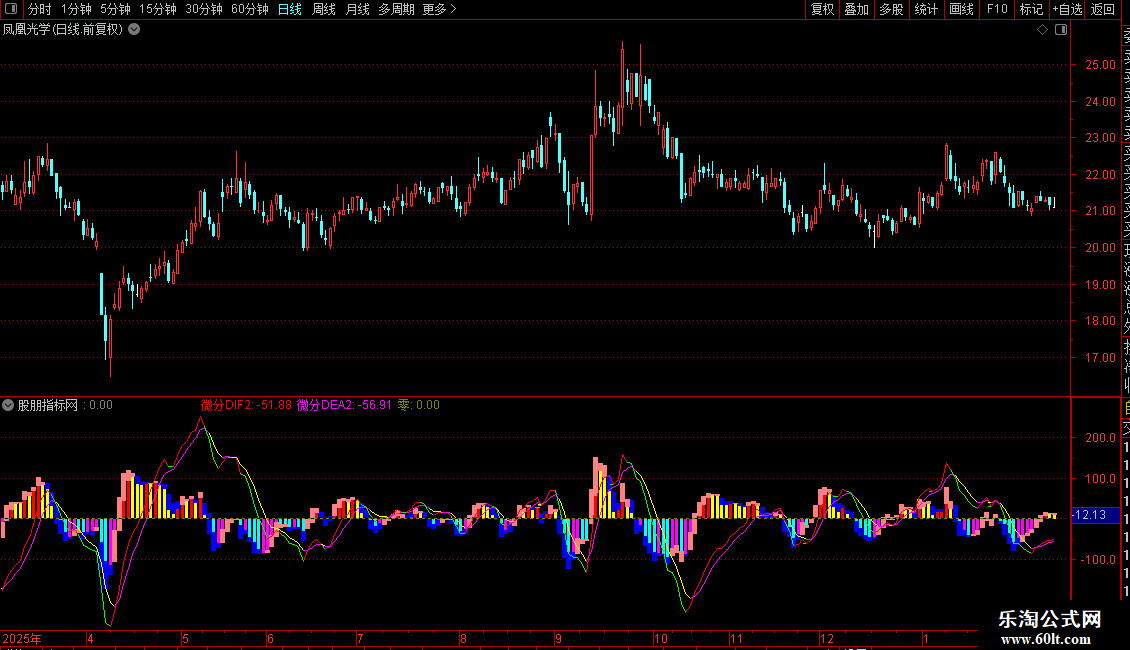Toggle the left sidebar panel icon
The height and width of the screenshot is (650, 1130).
11,9
